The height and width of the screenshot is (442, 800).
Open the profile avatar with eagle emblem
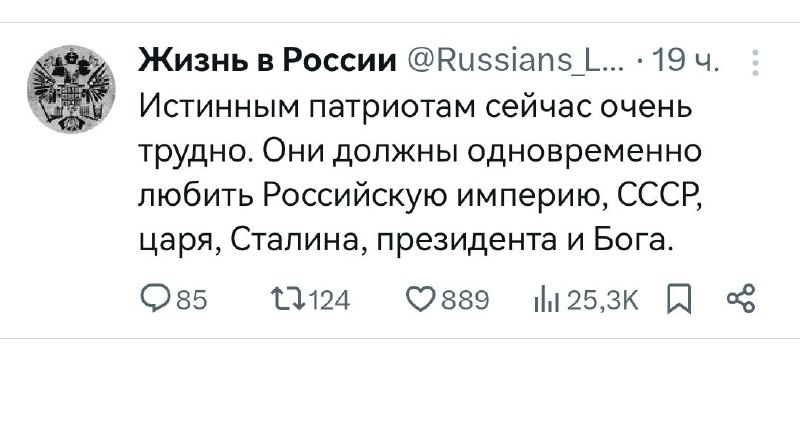tap(71, 89)
